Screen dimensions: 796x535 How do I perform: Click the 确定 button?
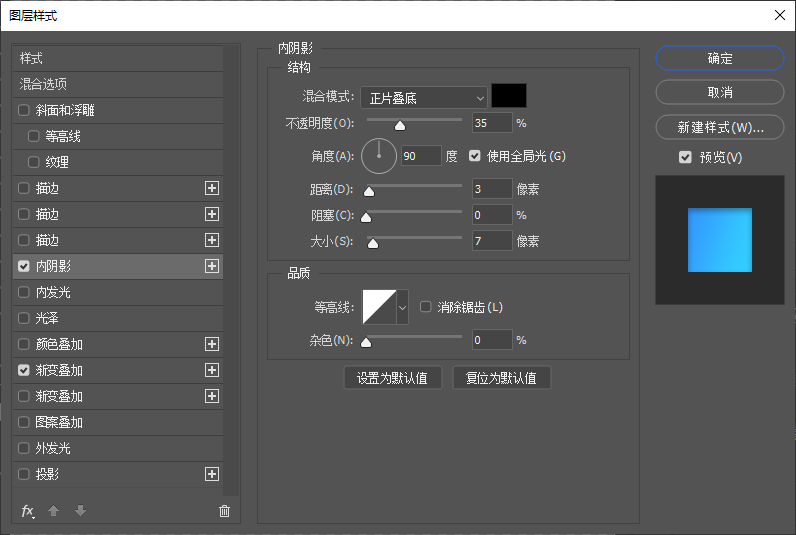tap(720, 58)
